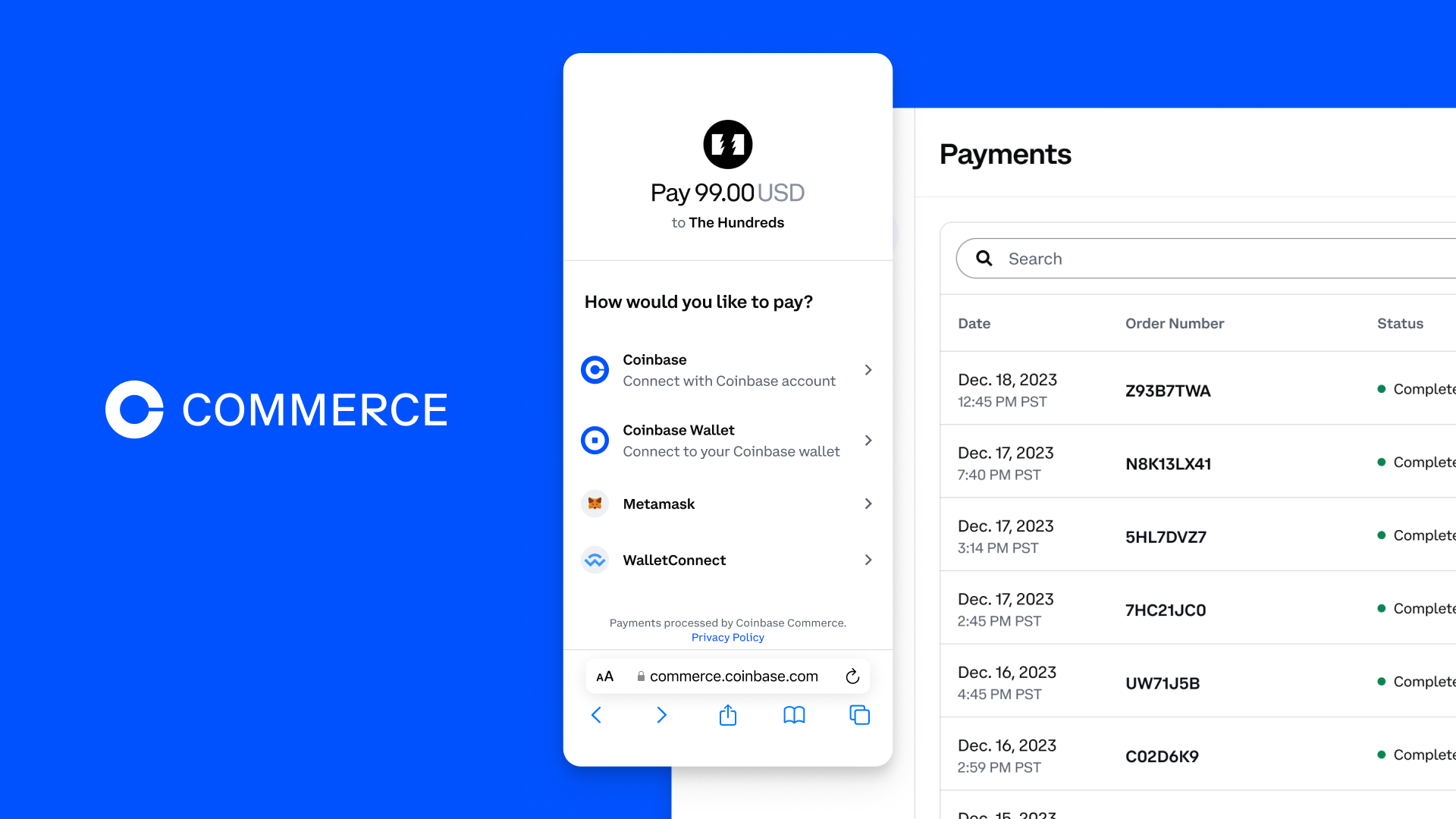The image size is (1456, 819).
Task: Click the merchant logo icon at top
Action: [x=727, y=144]
